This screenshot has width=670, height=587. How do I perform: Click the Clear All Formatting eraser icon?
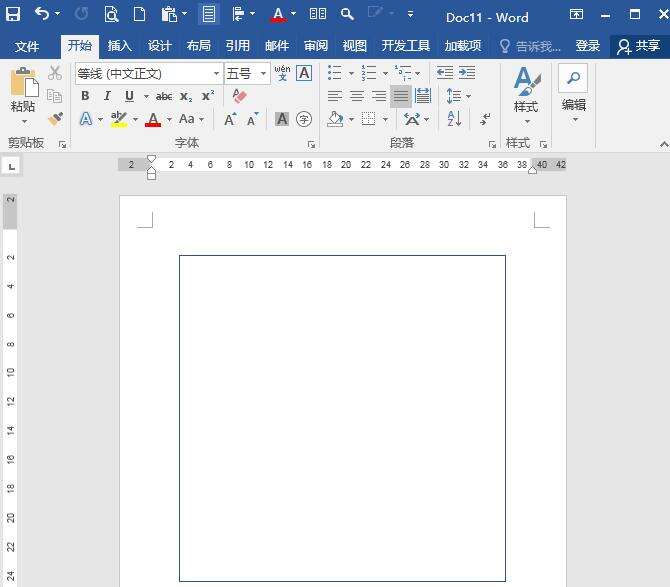[238, 96]
